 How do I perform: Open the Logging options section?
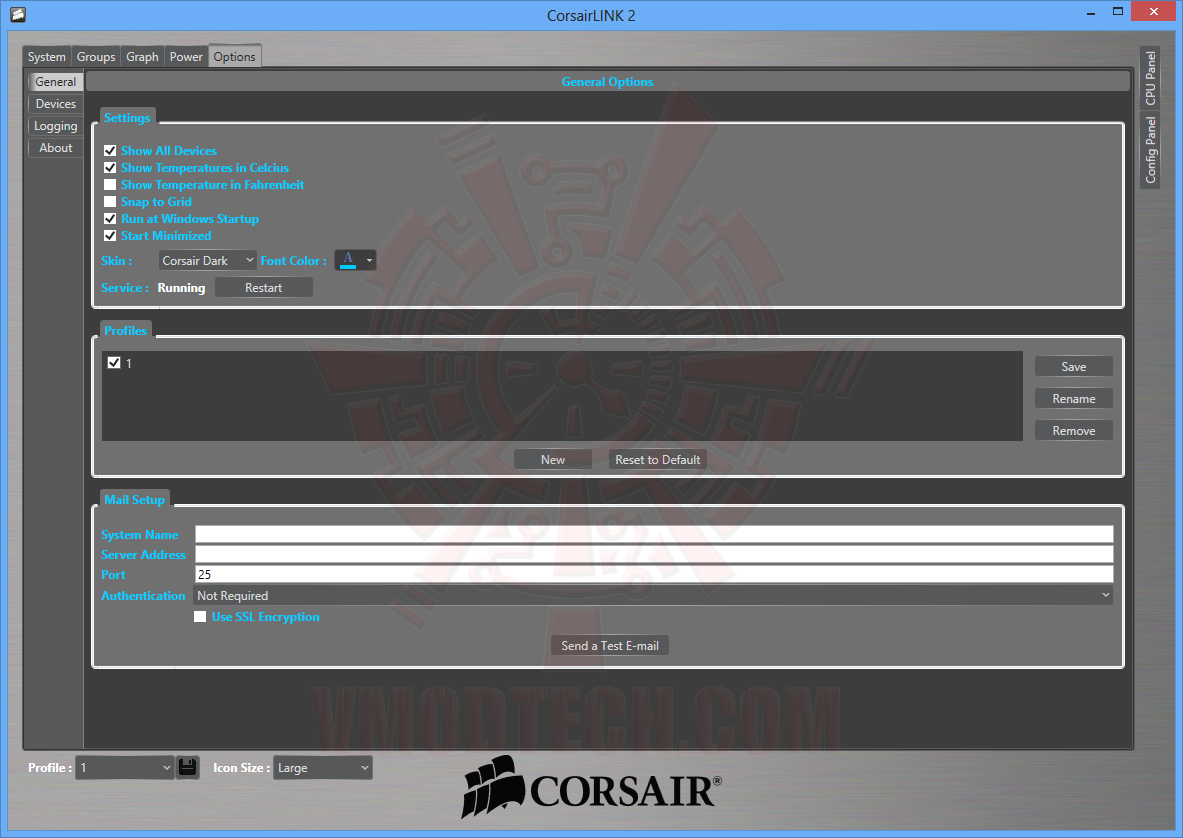point(56,126)
